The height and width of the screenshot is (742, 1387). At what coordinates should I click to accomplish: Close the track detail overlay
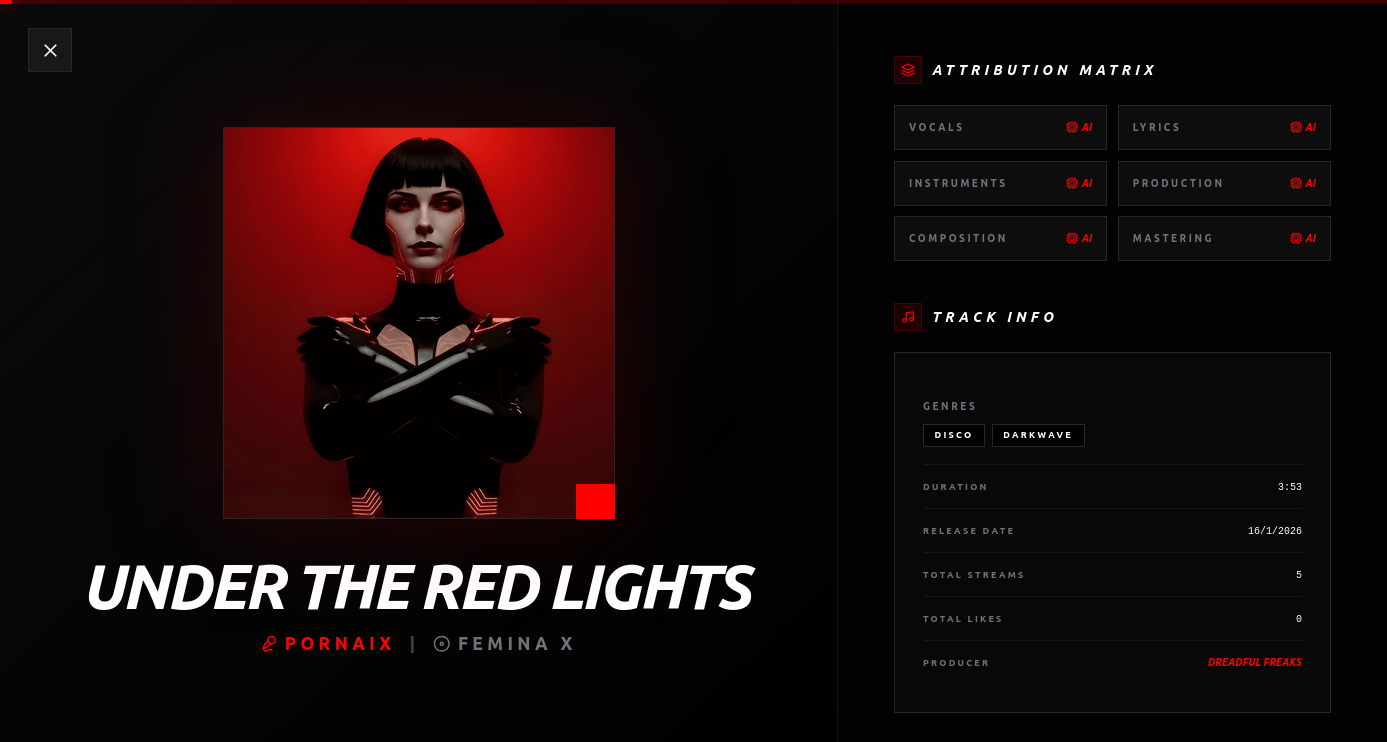tap(50, 50)
